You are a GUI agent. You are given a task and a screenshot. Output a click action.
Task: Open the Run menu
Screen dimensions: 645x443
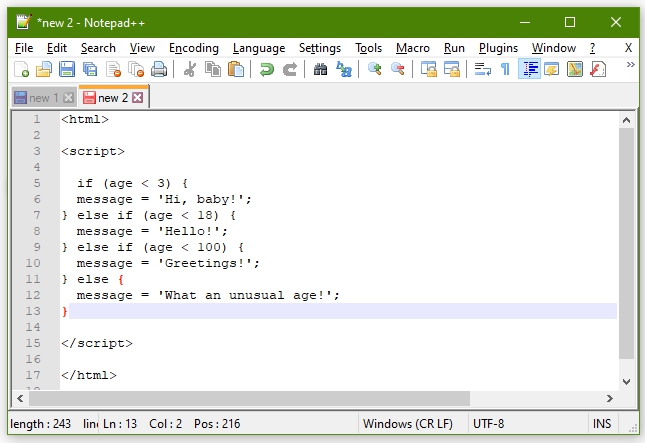(x=454, y=48)
